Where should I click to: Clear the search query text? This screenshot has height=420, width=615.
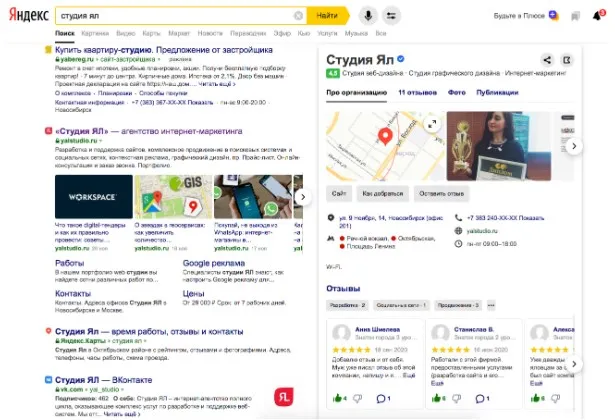(298, 16)
